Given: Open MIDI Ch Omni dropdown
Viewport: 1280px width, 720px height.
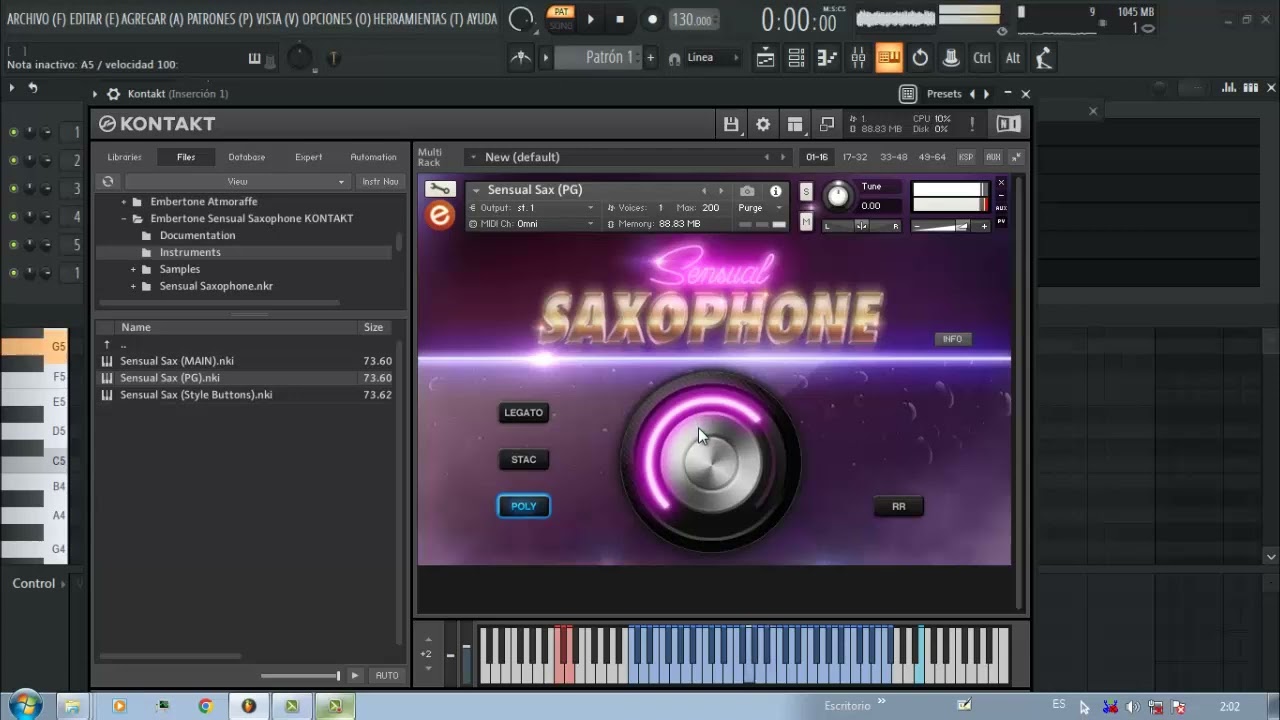Looking at the screenshot, I should click(533, 224).
